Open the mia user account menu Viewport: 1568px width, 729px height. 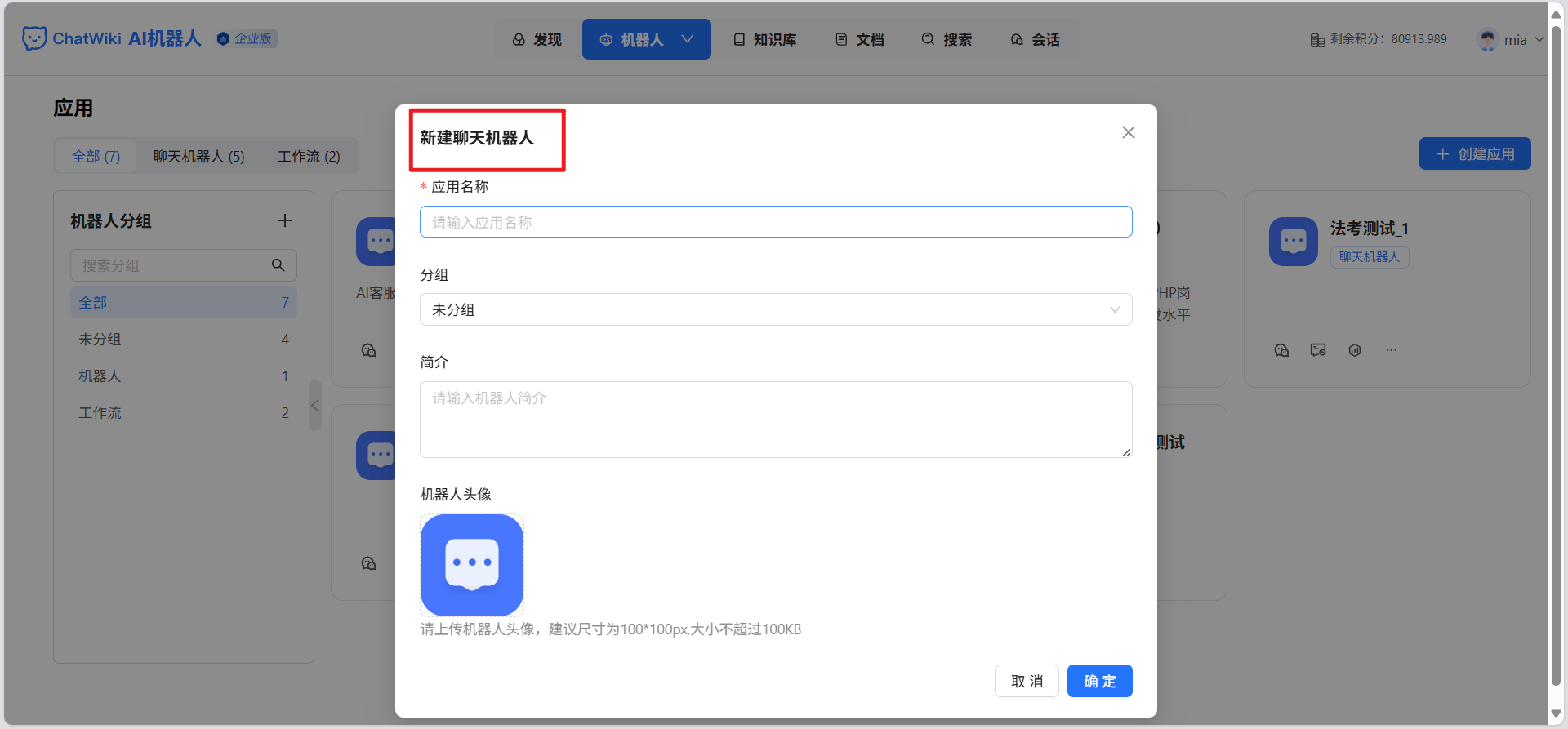click(x=1511, y=39)
